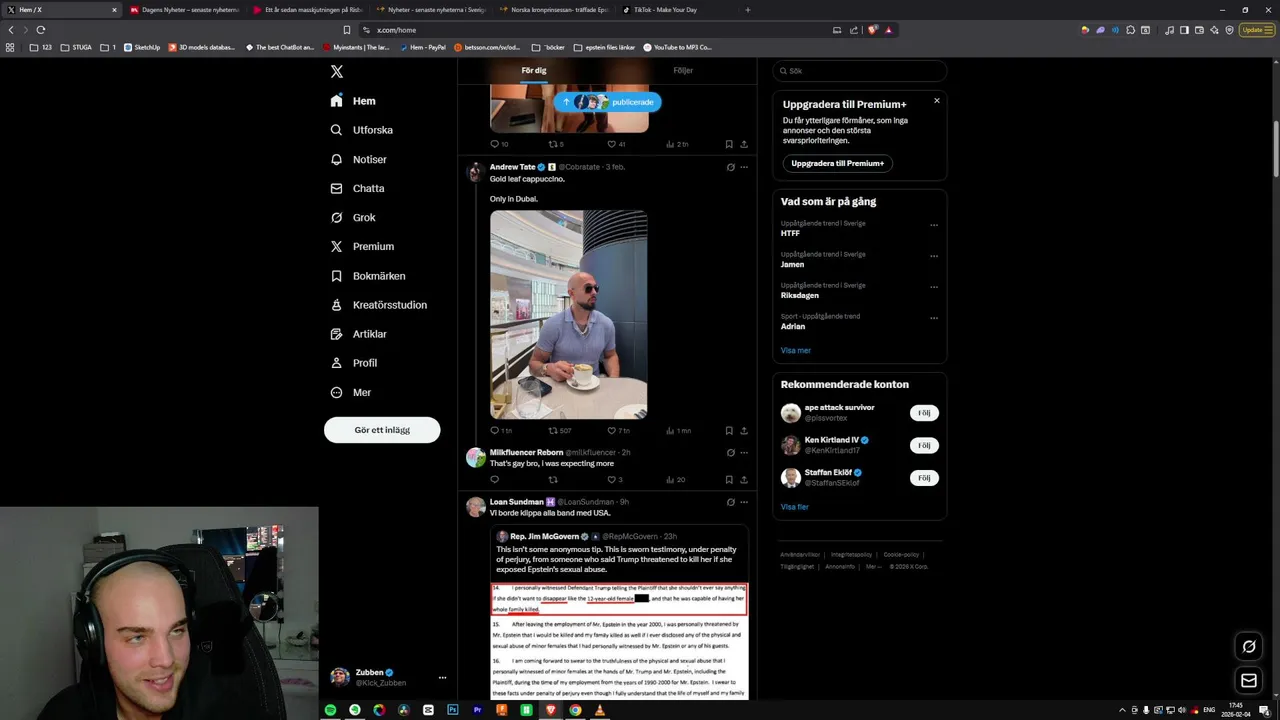Go to Profil page

pyautogui.click(x=353, y=363)
